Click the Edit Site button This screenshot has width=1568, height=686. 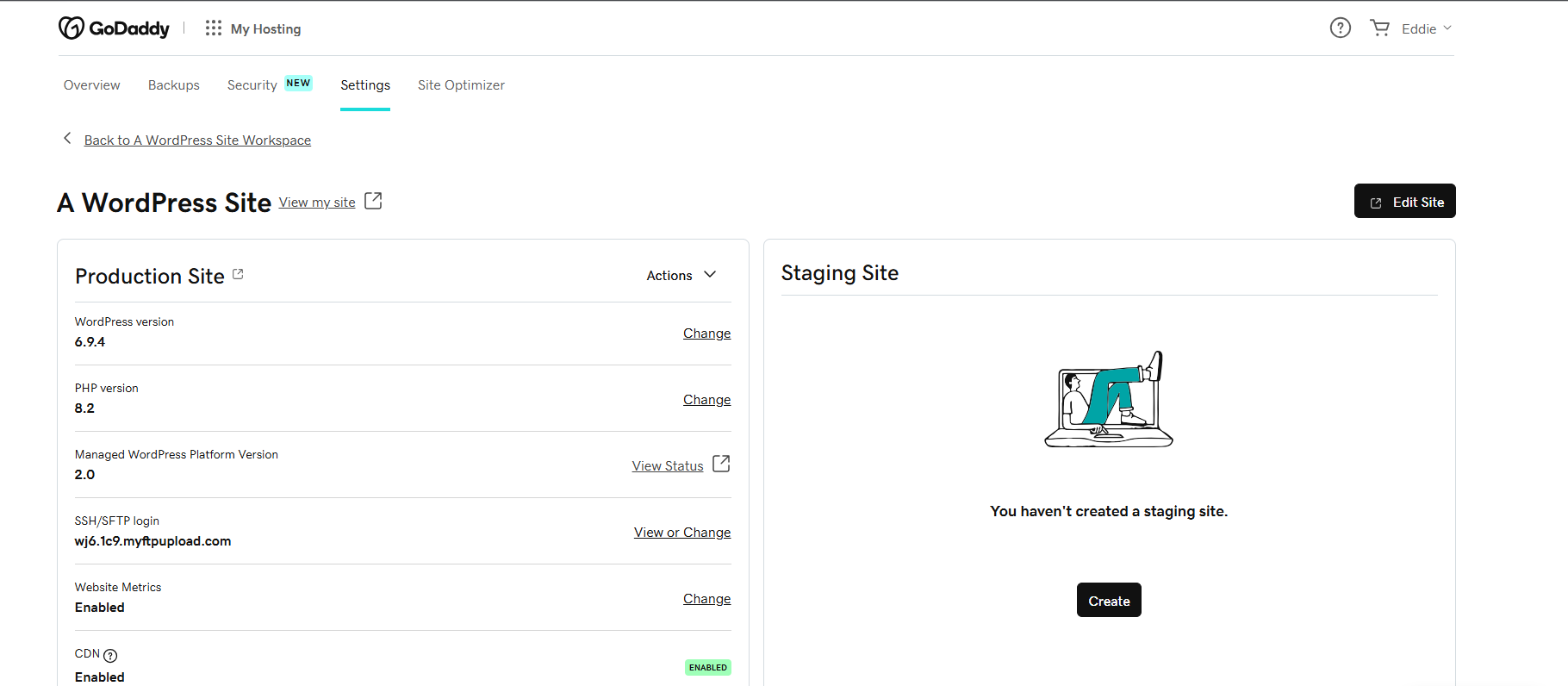tap(1405, 201)
